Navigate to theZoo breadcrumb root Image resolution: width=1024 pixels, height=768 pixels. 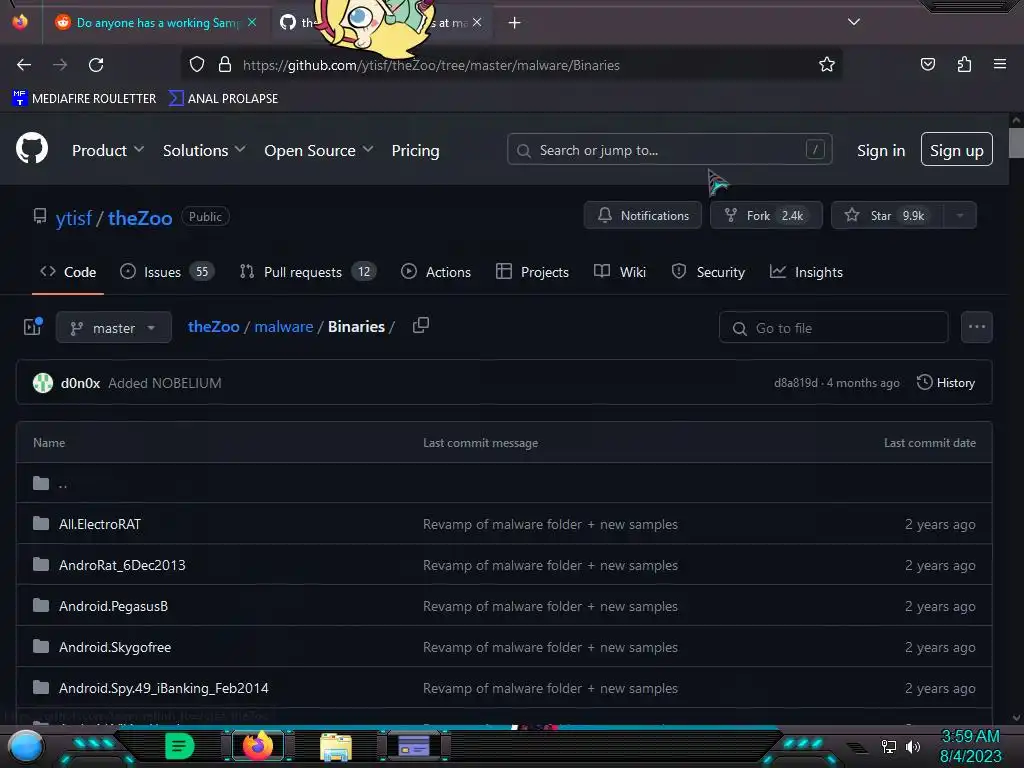click(x=214, y=327)
